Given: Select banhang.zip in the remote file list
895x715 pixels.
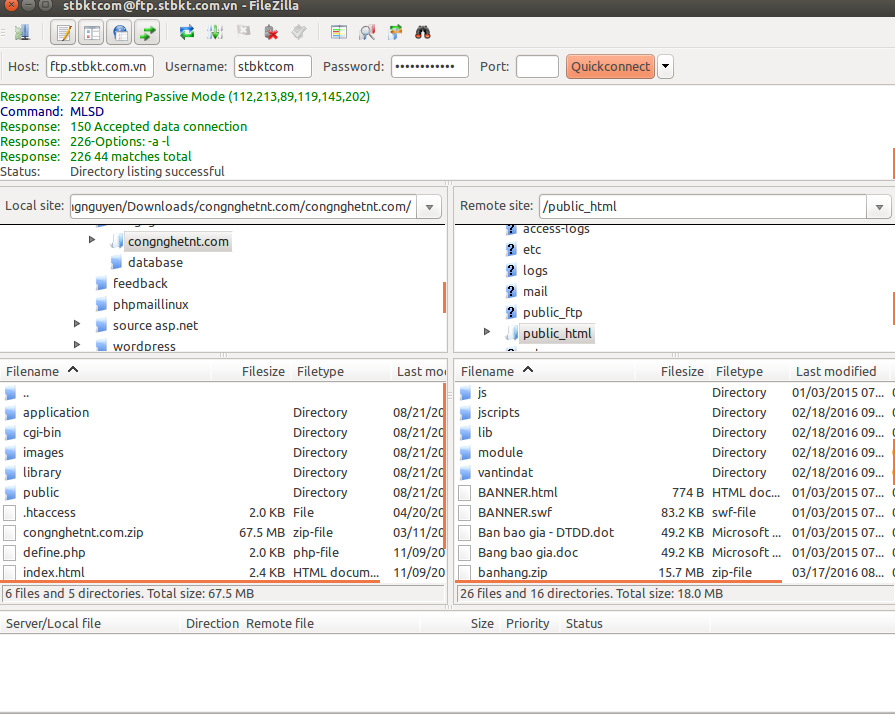Looking at the screenshot, I should (x=513, y=573).
